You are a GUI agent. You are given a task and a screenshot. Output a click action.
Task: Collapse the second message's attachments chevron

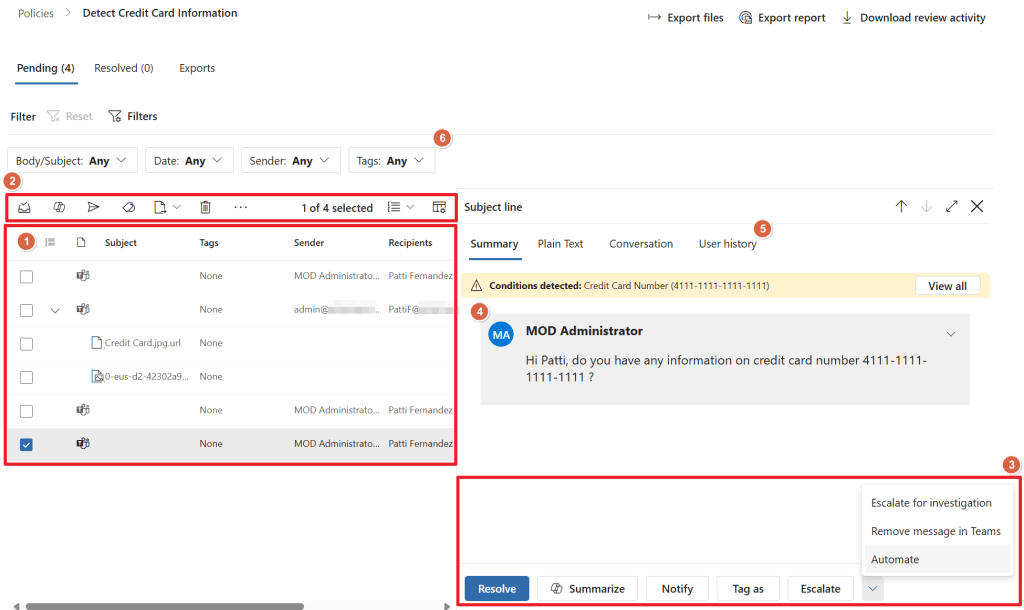tap(55, 310)
